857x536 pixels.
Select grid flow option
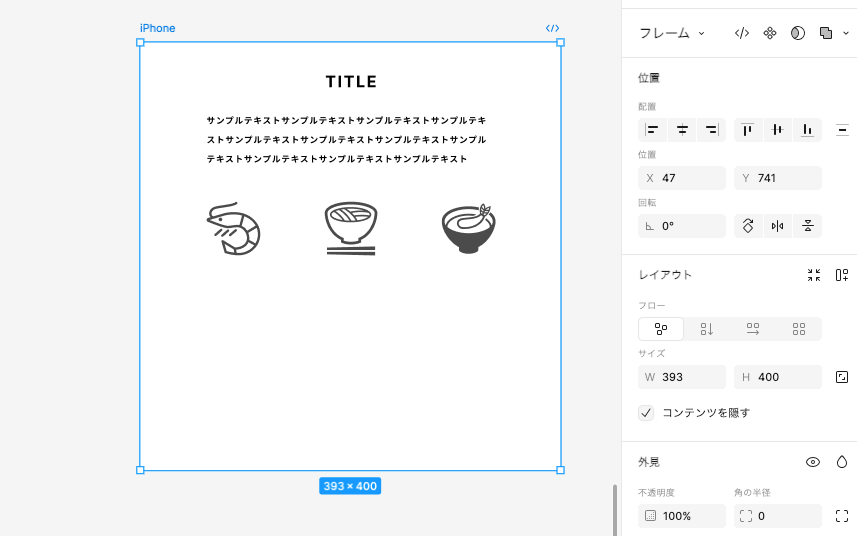point(799,329)
